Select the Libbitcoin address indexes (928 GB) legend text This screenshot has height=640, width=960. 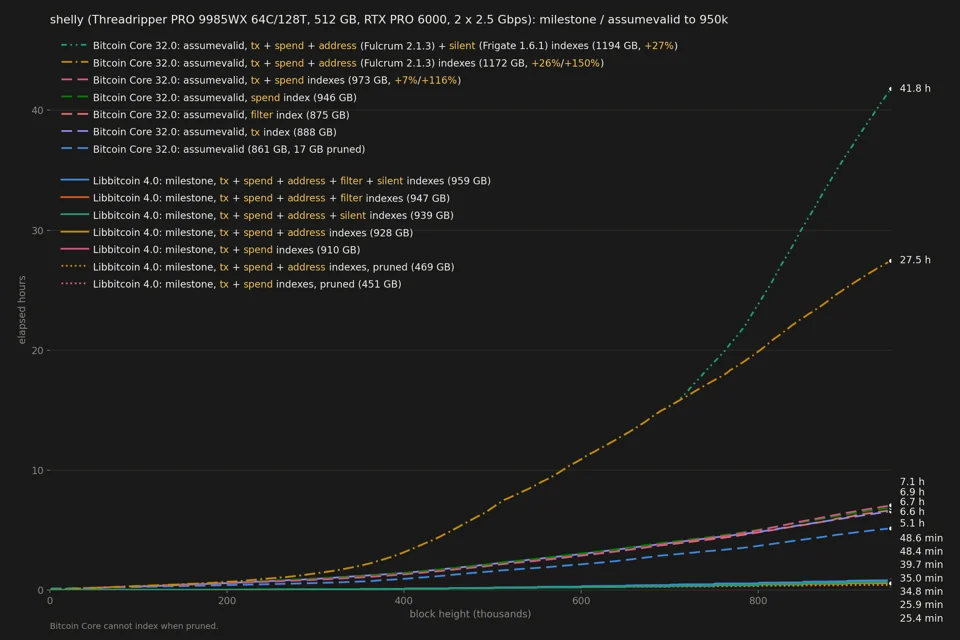(253, 233)
